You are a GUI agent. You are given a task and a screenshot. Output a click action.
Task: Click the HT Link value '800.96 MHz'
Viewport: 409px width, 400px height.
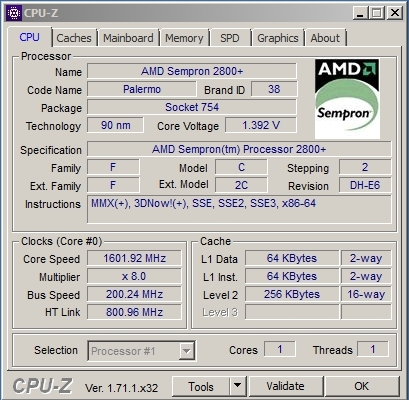click(134, 312)
